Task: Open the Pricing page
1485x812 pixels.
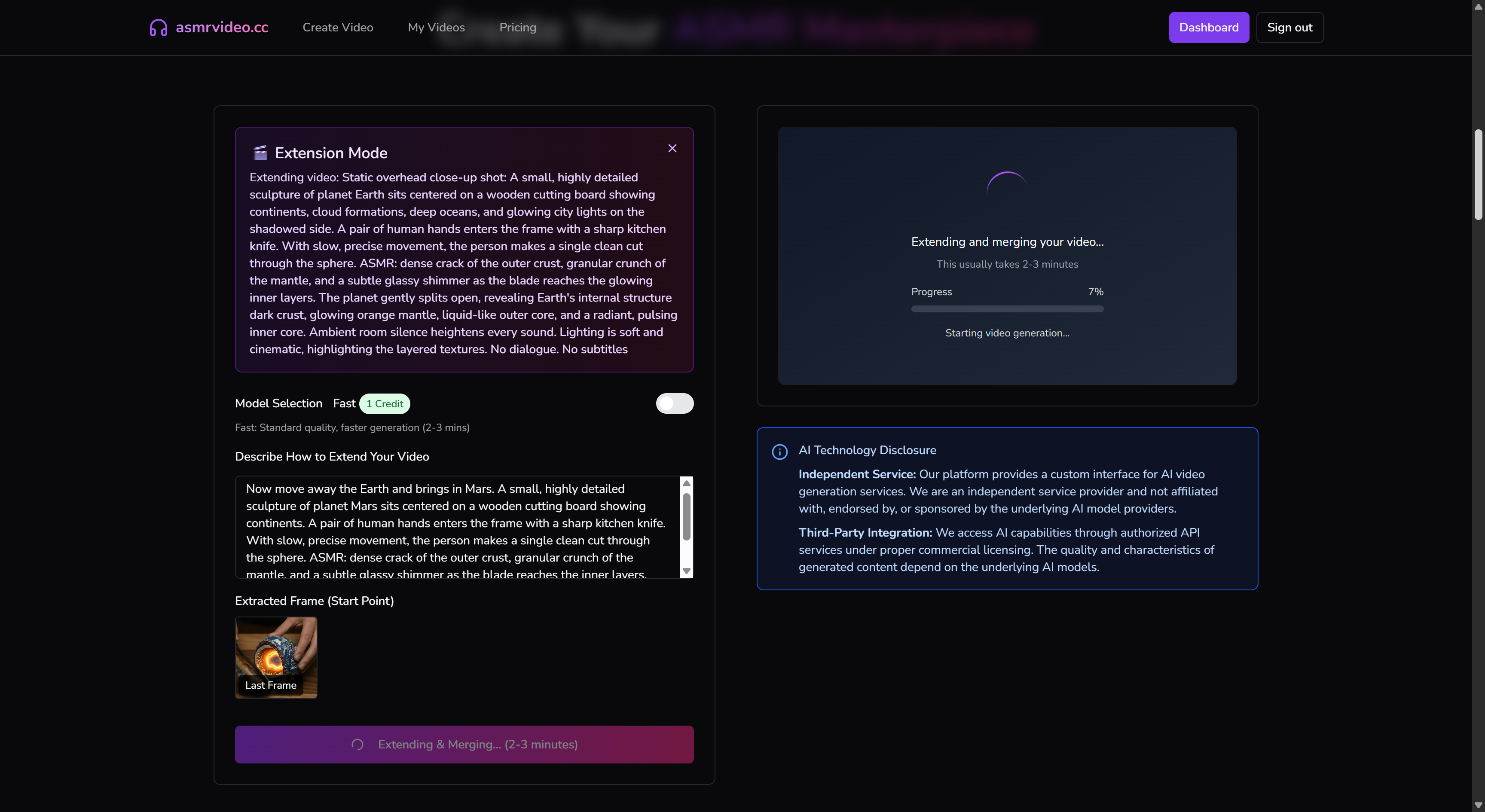Action: 518,27
